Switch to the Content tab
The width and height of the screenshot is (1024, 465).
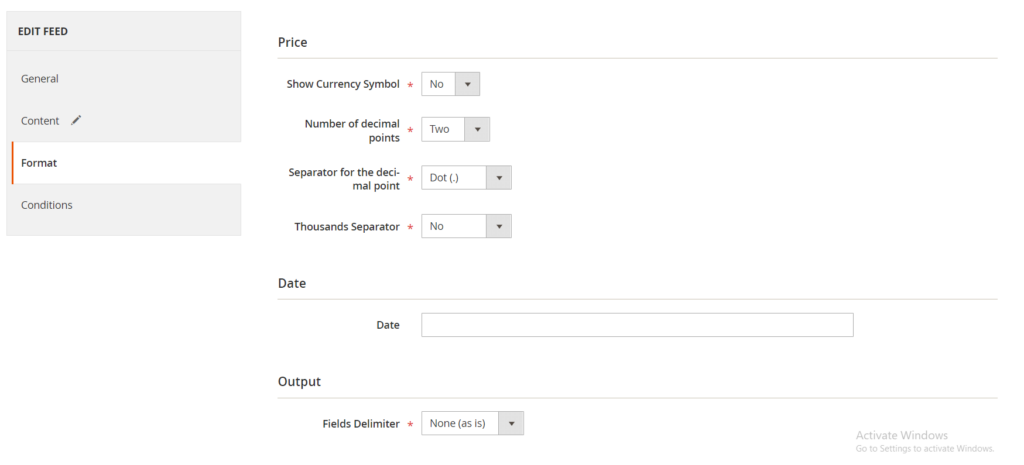click(40, 121)
